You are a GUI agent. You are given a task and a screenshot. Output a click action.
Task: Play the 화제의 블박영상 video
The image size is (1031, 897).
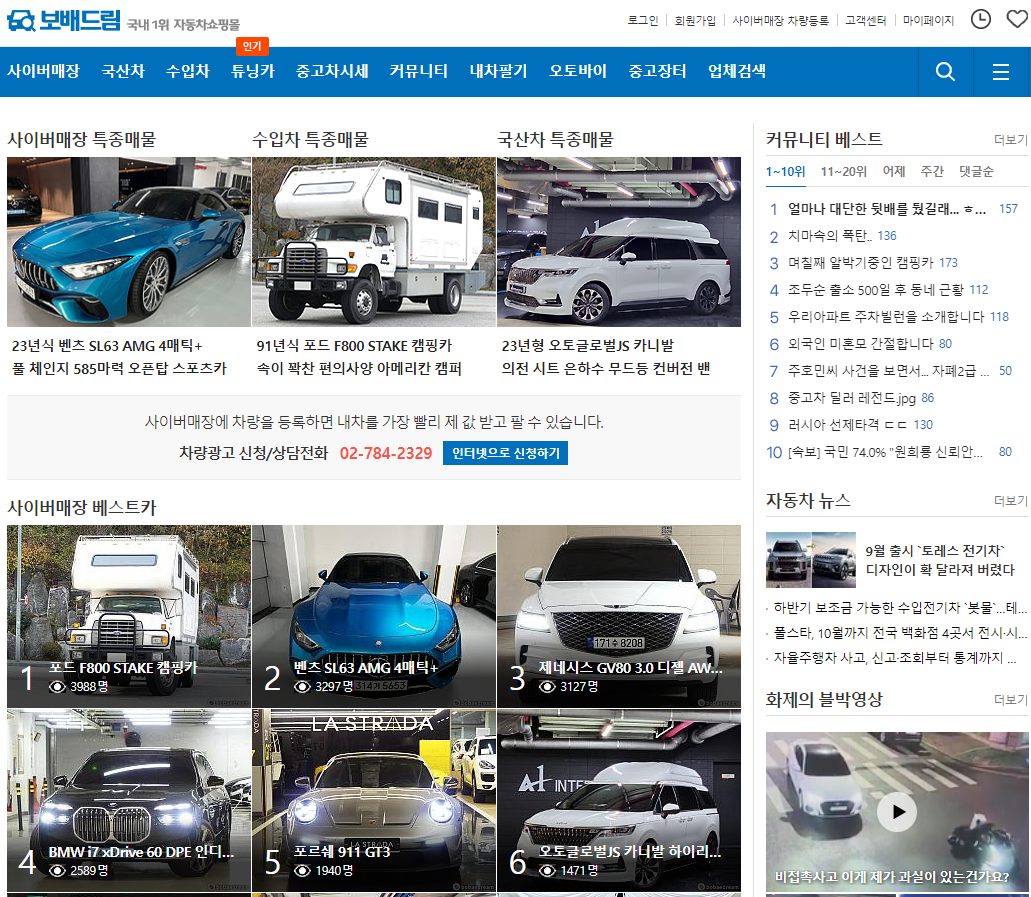(x=897, y=812)
